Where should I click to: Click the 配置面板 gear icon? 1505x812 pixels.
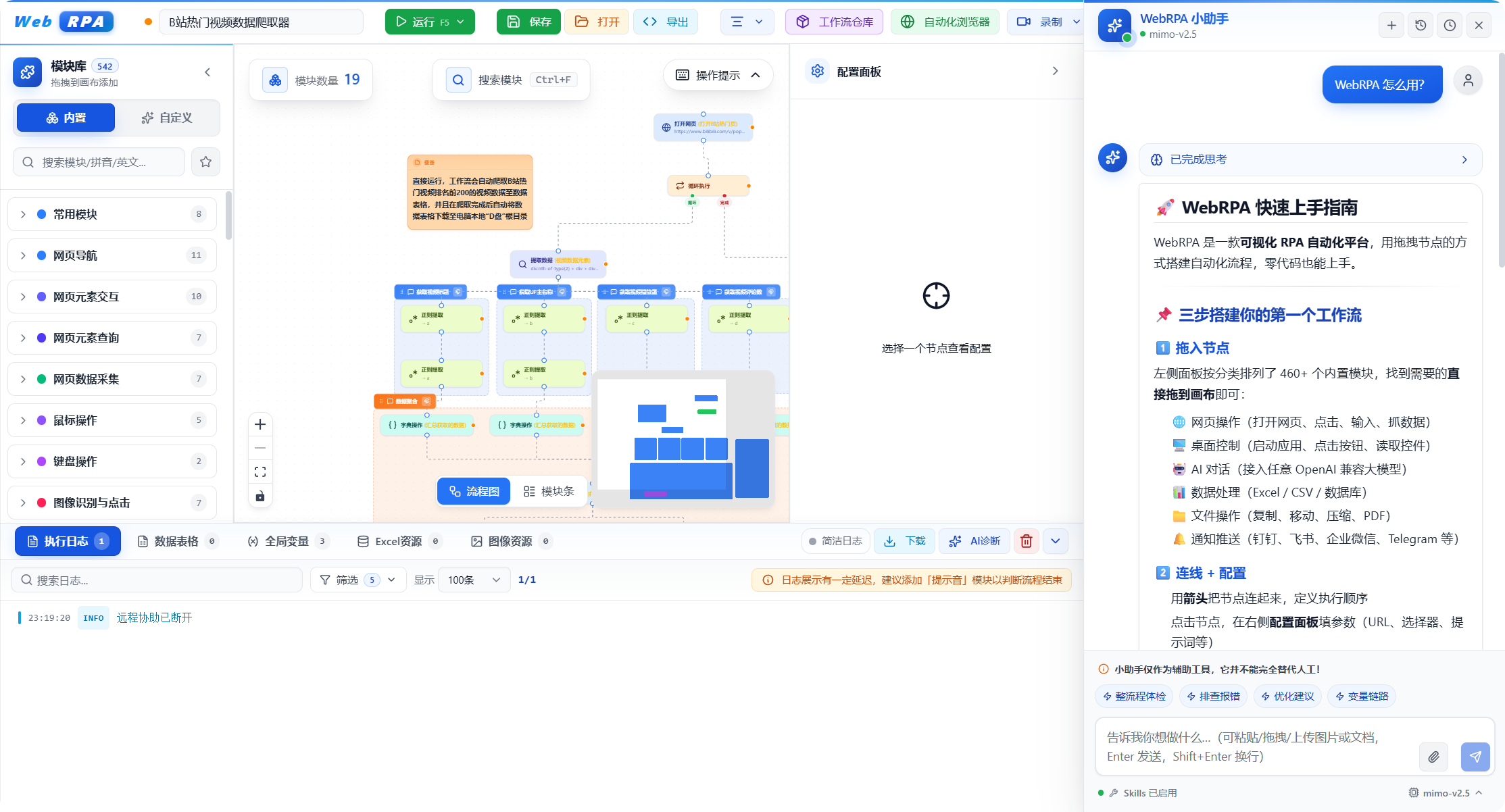click(x=818, y=71)
